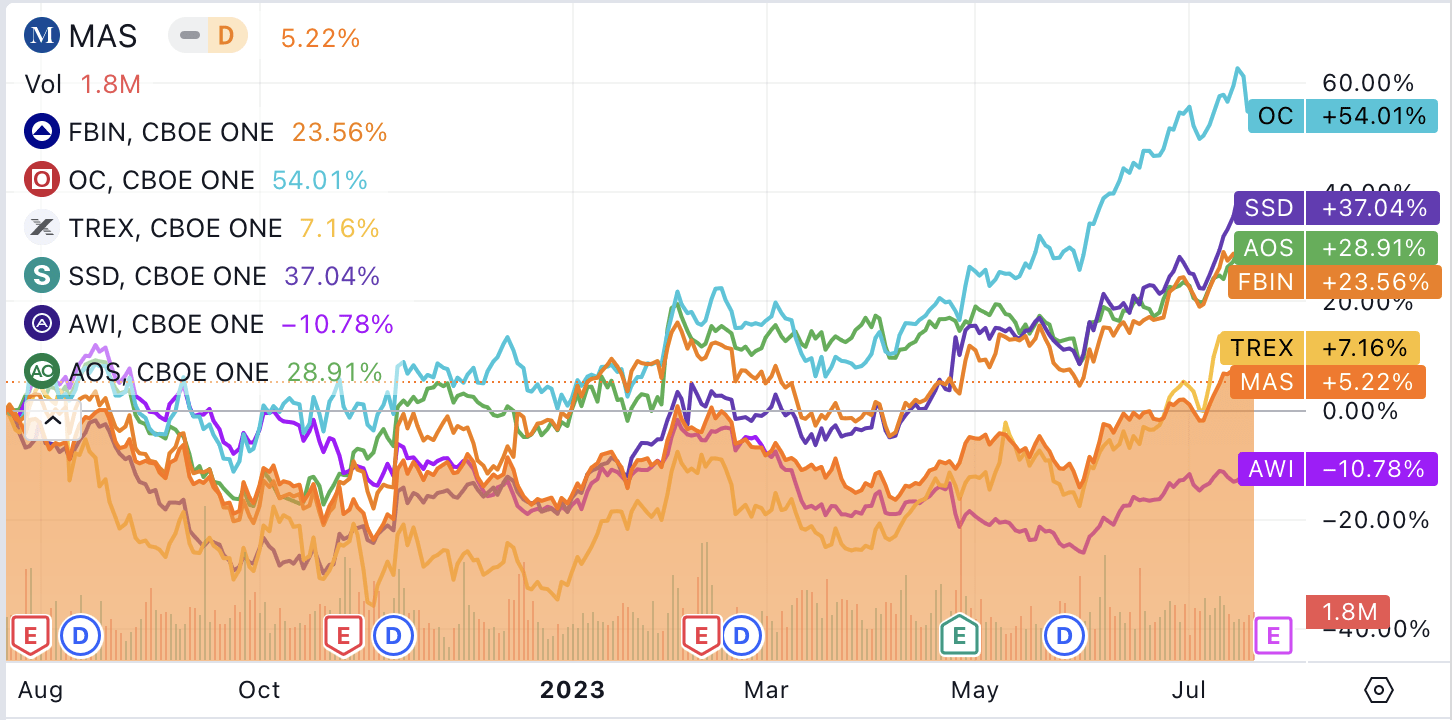Click the MAS ticker logo icon
The width and height of the screenshot is (1452, 720).
point(42,35)
